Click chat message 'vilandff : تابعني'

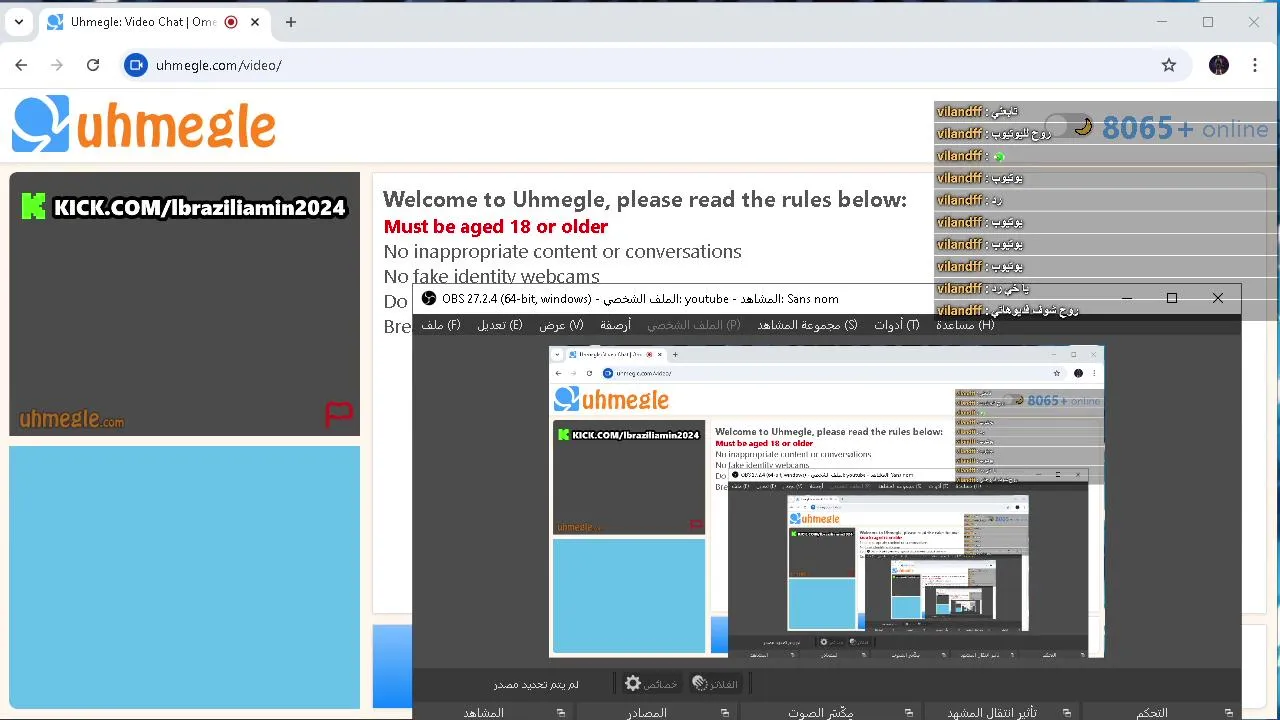977,111
